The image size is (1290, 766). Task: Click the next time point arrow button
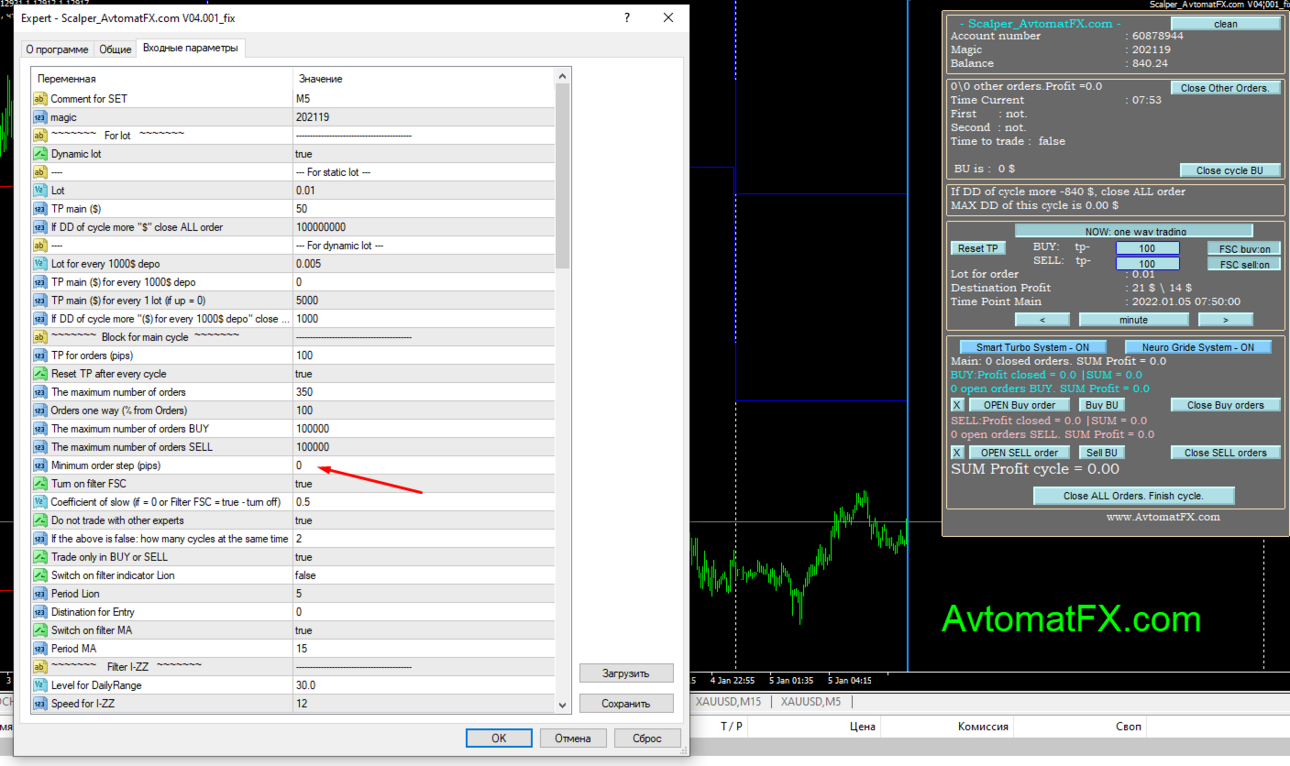tap(1225, 320)
